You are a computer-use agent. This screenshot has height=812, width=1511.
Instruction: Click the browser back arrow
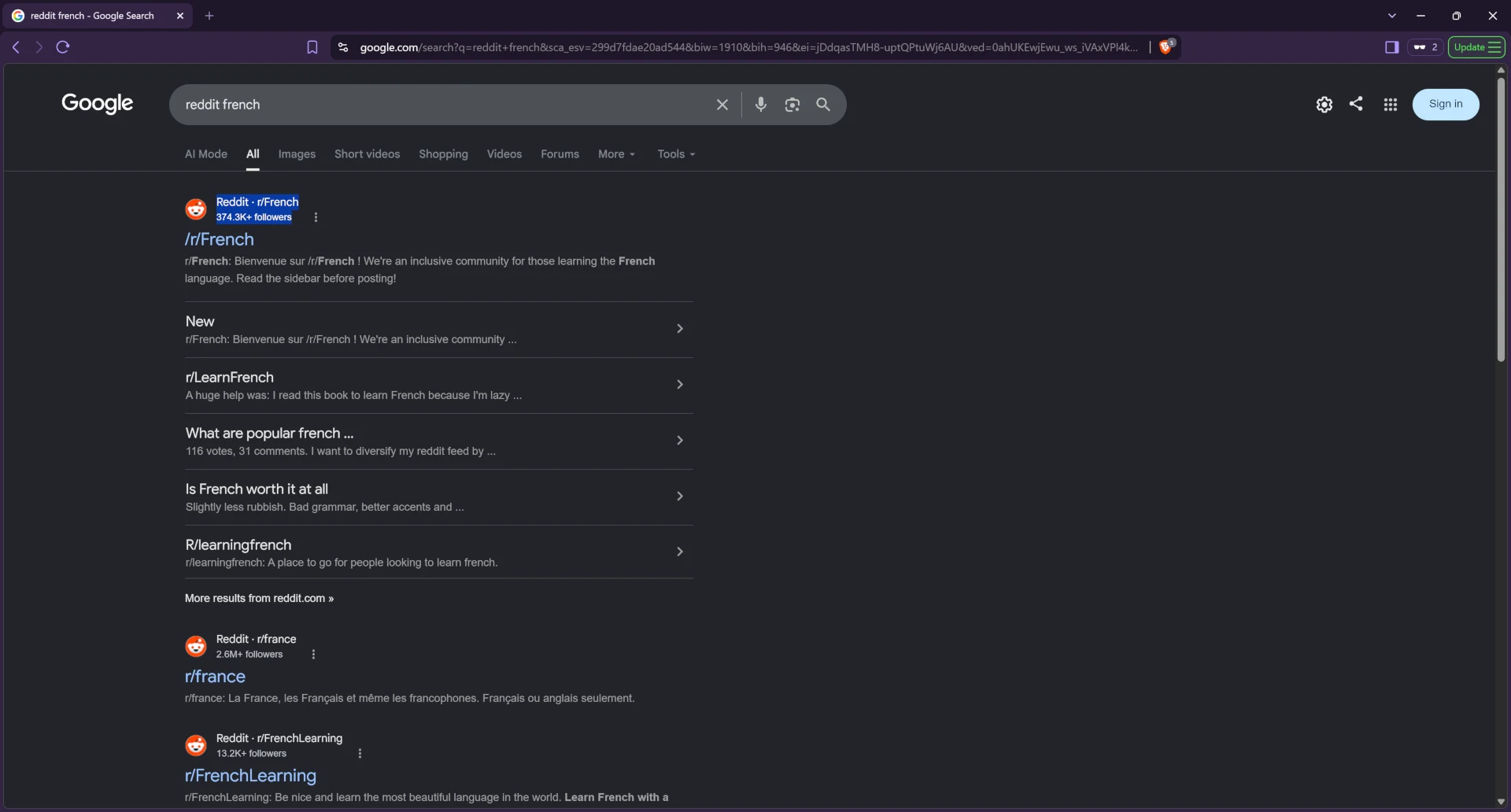tap(16, 47)
